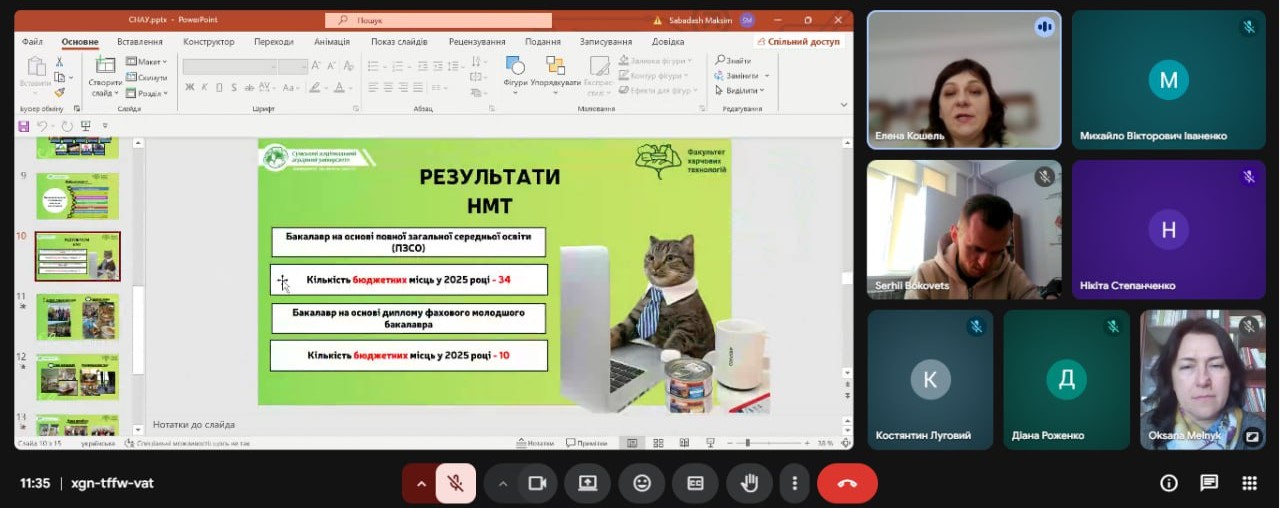Screen dimensions: 1280x508
Task: Open the activities grid icon
Action: pos(1249,483)
